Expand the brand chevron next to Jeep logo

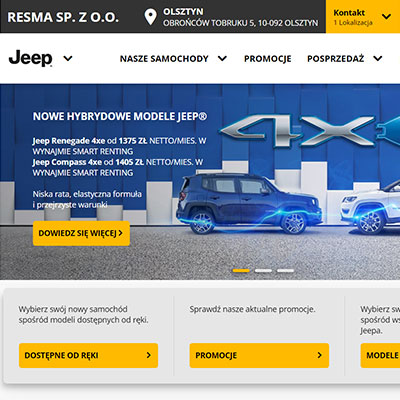68,59
